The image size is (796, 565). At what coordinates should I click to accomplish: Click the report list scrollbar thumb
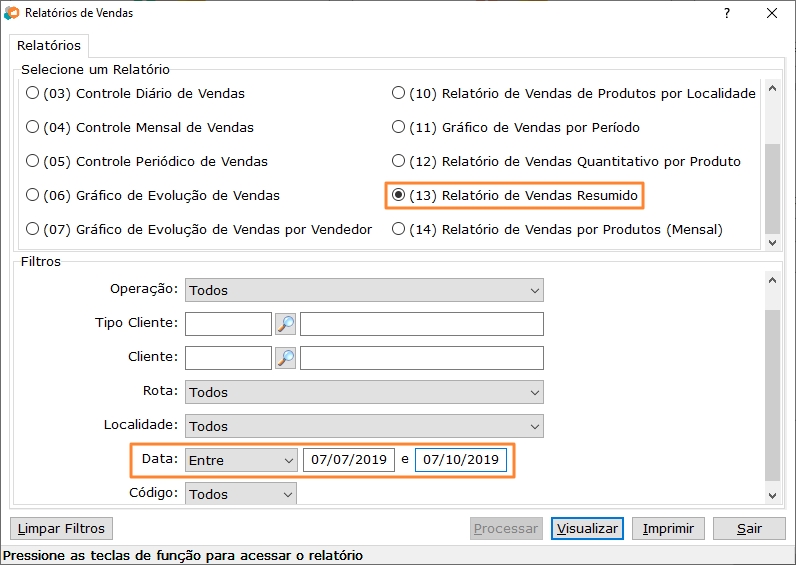point(773,189)
